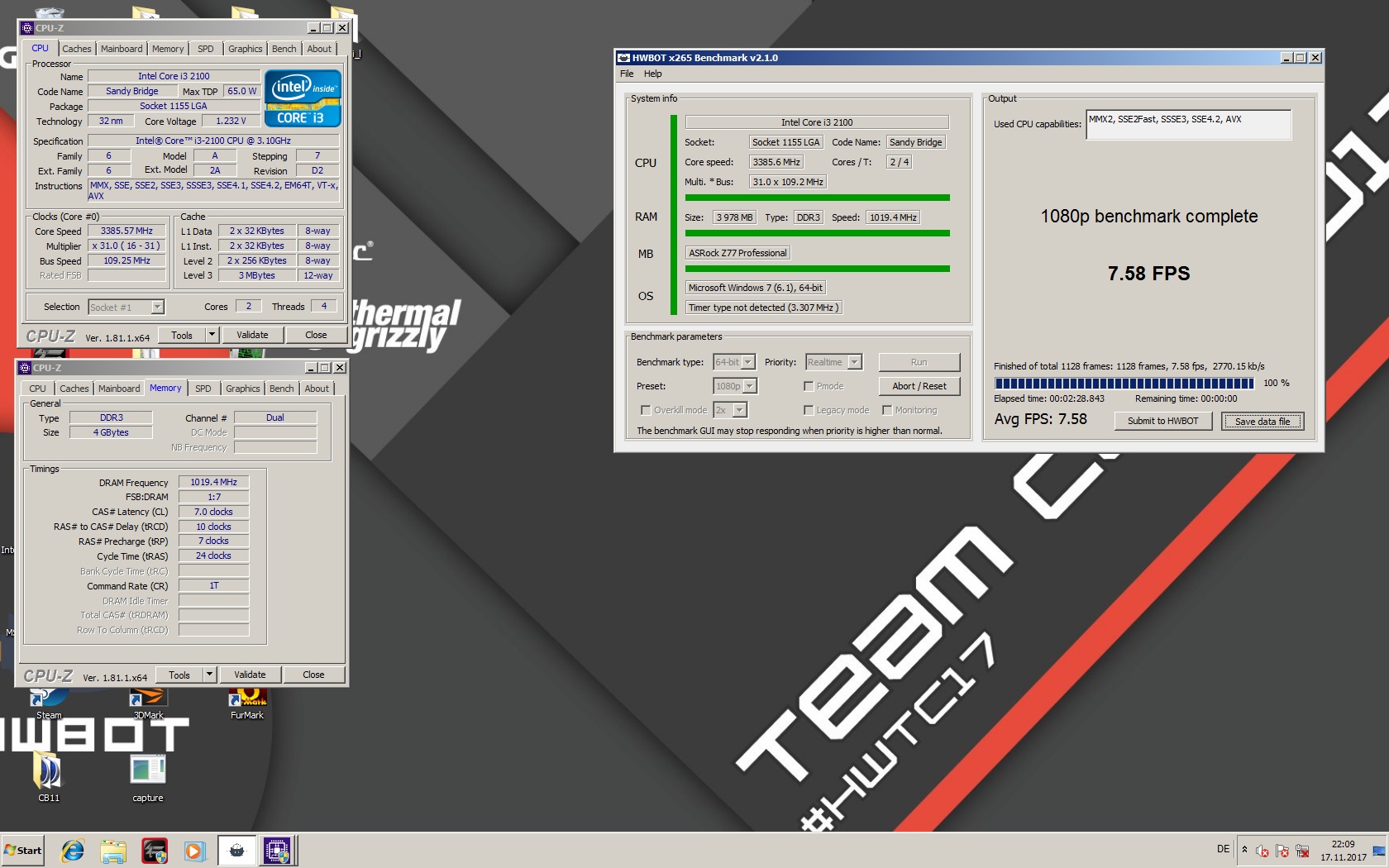This screenshot has width=1389, height=868.
Task: Click the HWBOT x265 window title icon
Action: coord(623,58)
